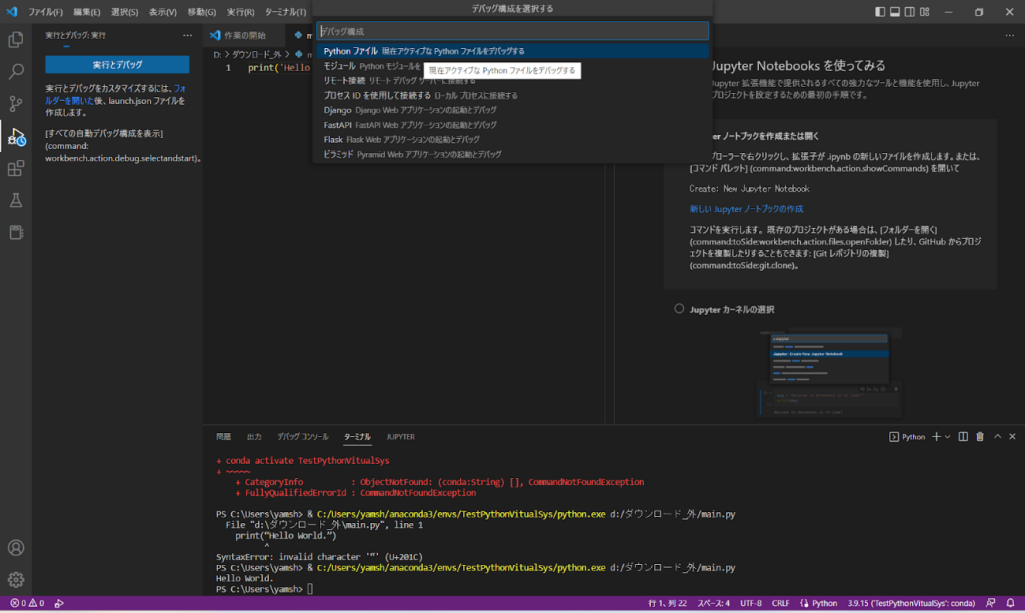Split the terminal panel
Viewport: 1025px width, 613px height.
pos(963,437)
